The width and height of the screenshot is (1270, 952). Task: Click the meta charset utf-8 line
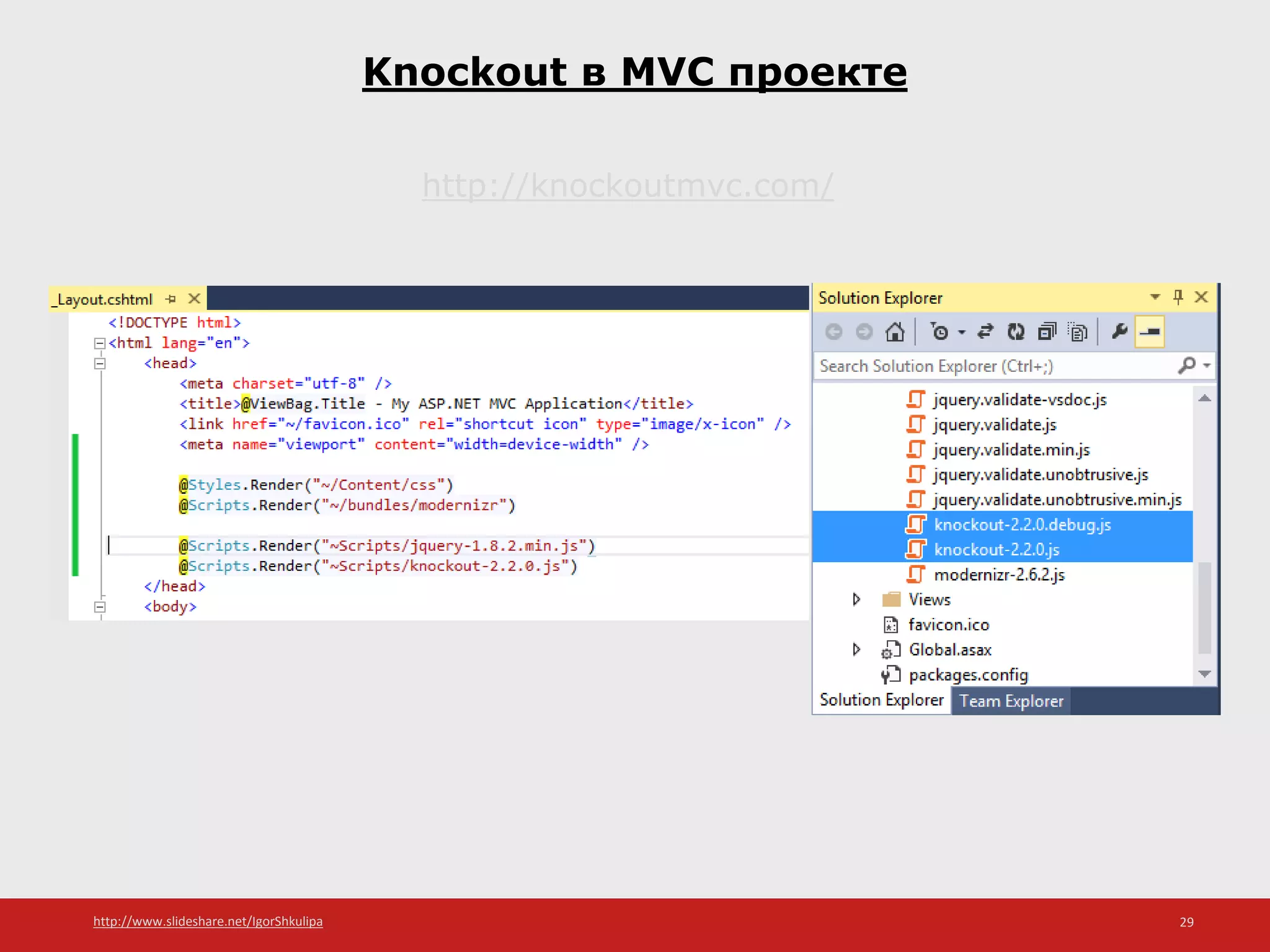tap(285, 384)
